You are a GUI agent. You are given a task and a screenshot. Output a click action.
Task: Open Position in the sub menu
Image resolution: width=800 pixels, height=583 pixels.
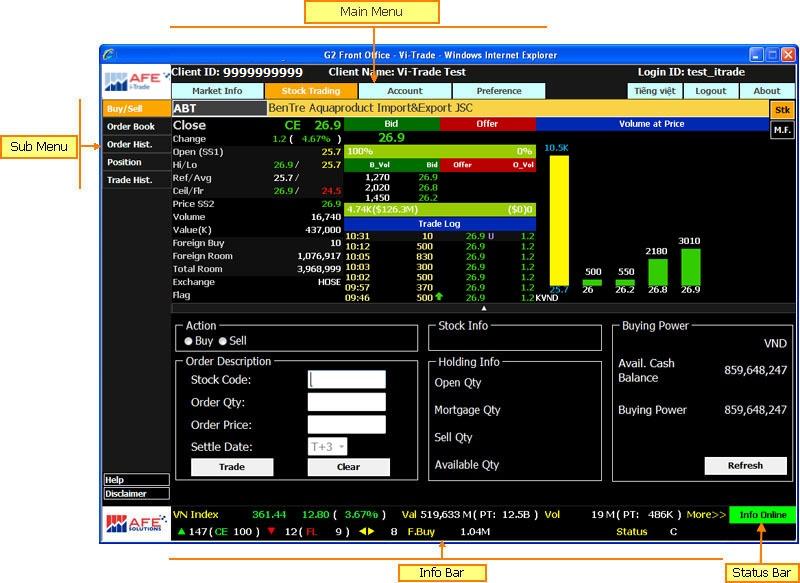(x=136, y=162)
